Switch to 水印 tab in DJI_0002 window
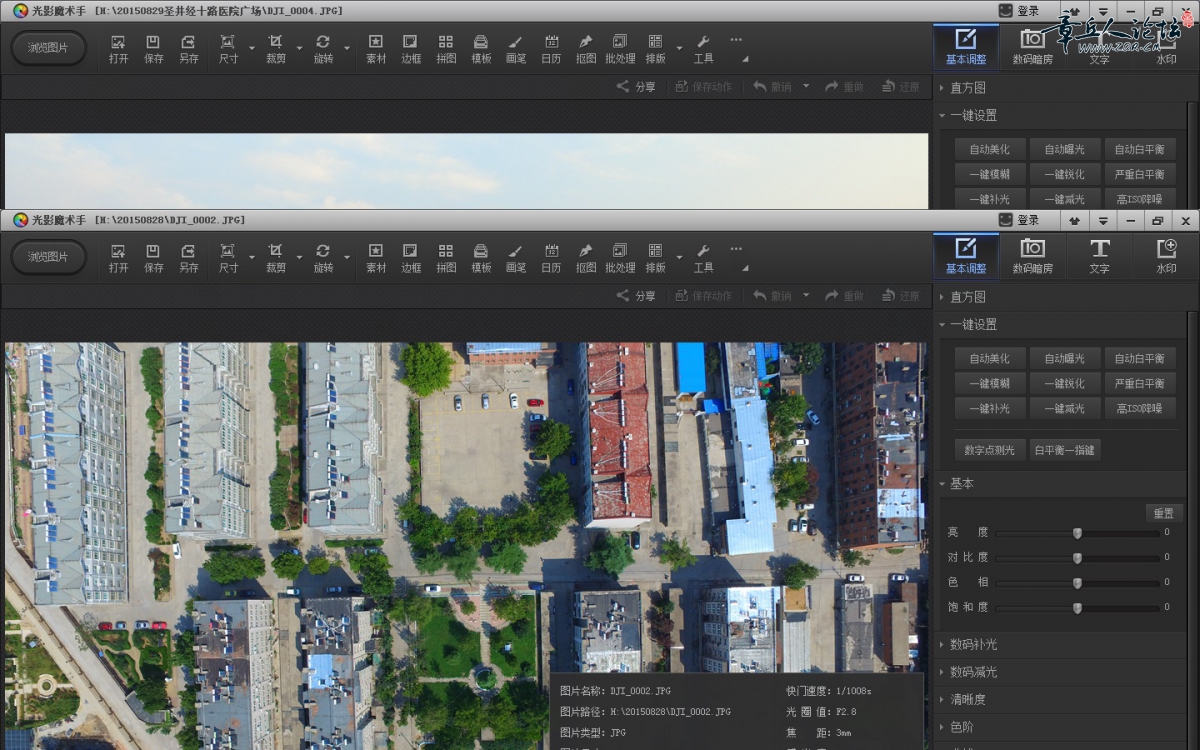 point(1166,256)
